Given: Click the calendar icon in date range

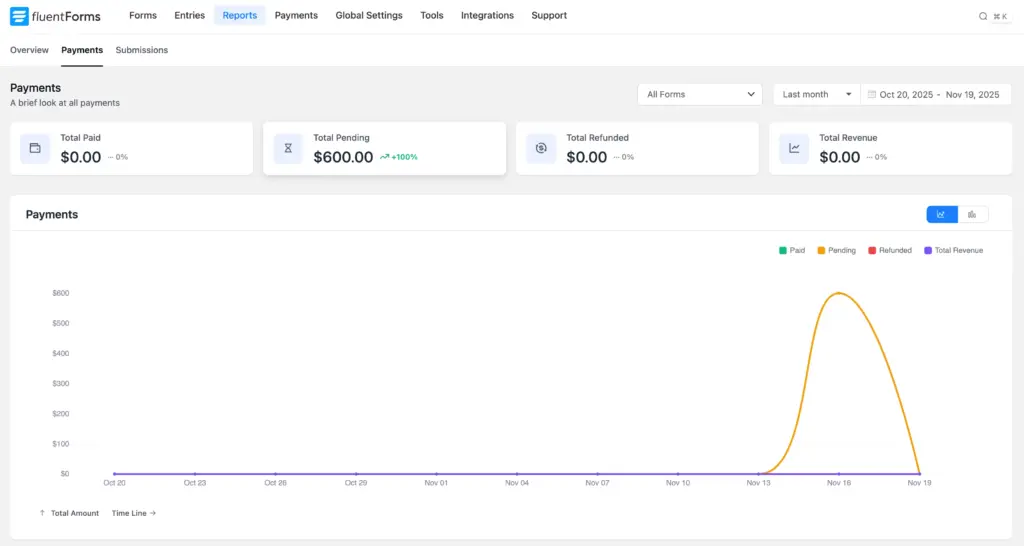Looking at the screenshot, I should click(x=872, y=94).
